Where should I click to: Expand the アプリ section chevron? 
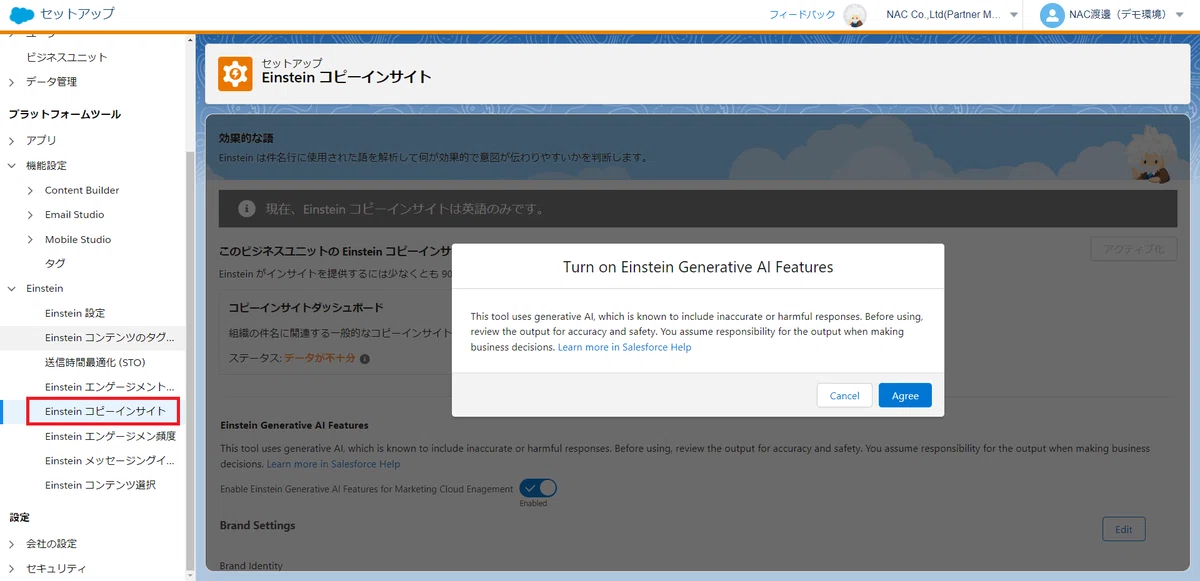(x=12, y=141)
